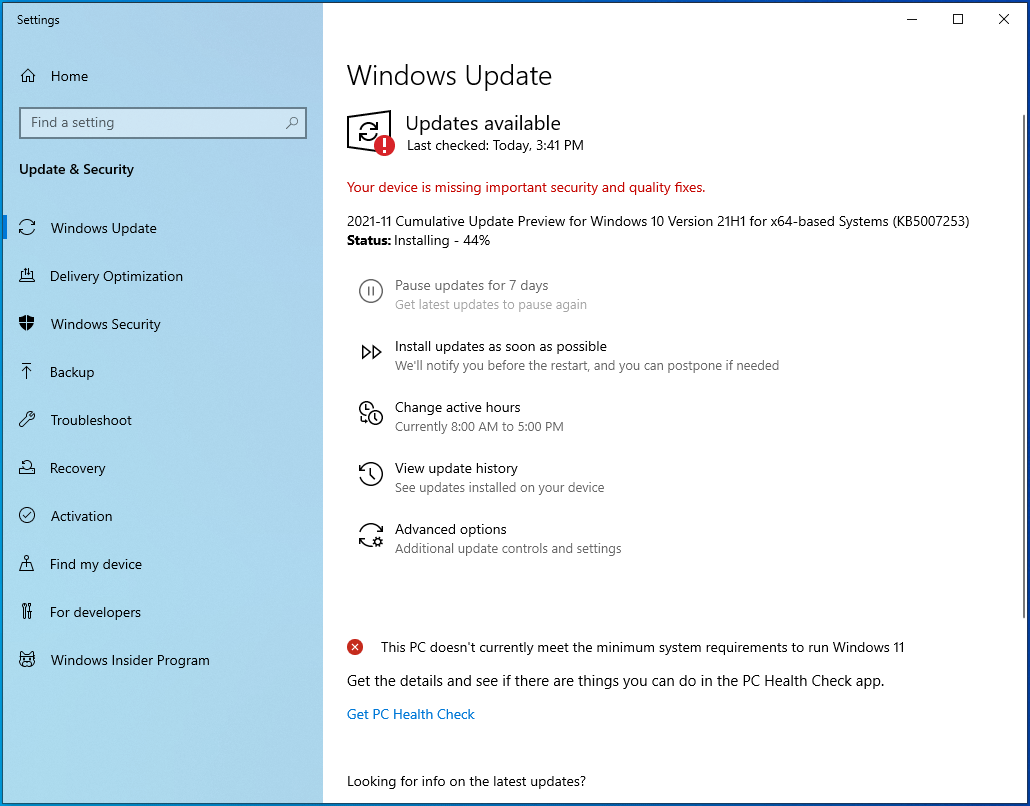This screenshot has height=806, width=1030.
Task: Open the Get PC Health Check link
Action: pos(410,713)
